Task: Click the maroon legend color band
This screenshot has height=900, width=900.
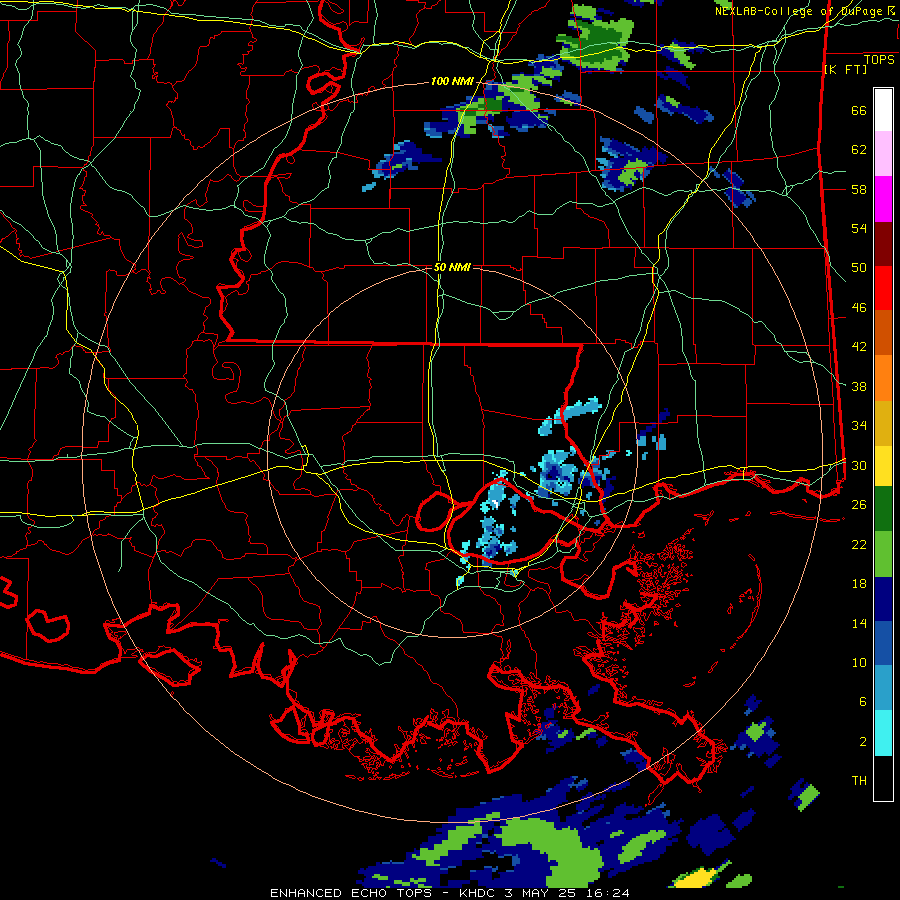Action: (883, 245)
